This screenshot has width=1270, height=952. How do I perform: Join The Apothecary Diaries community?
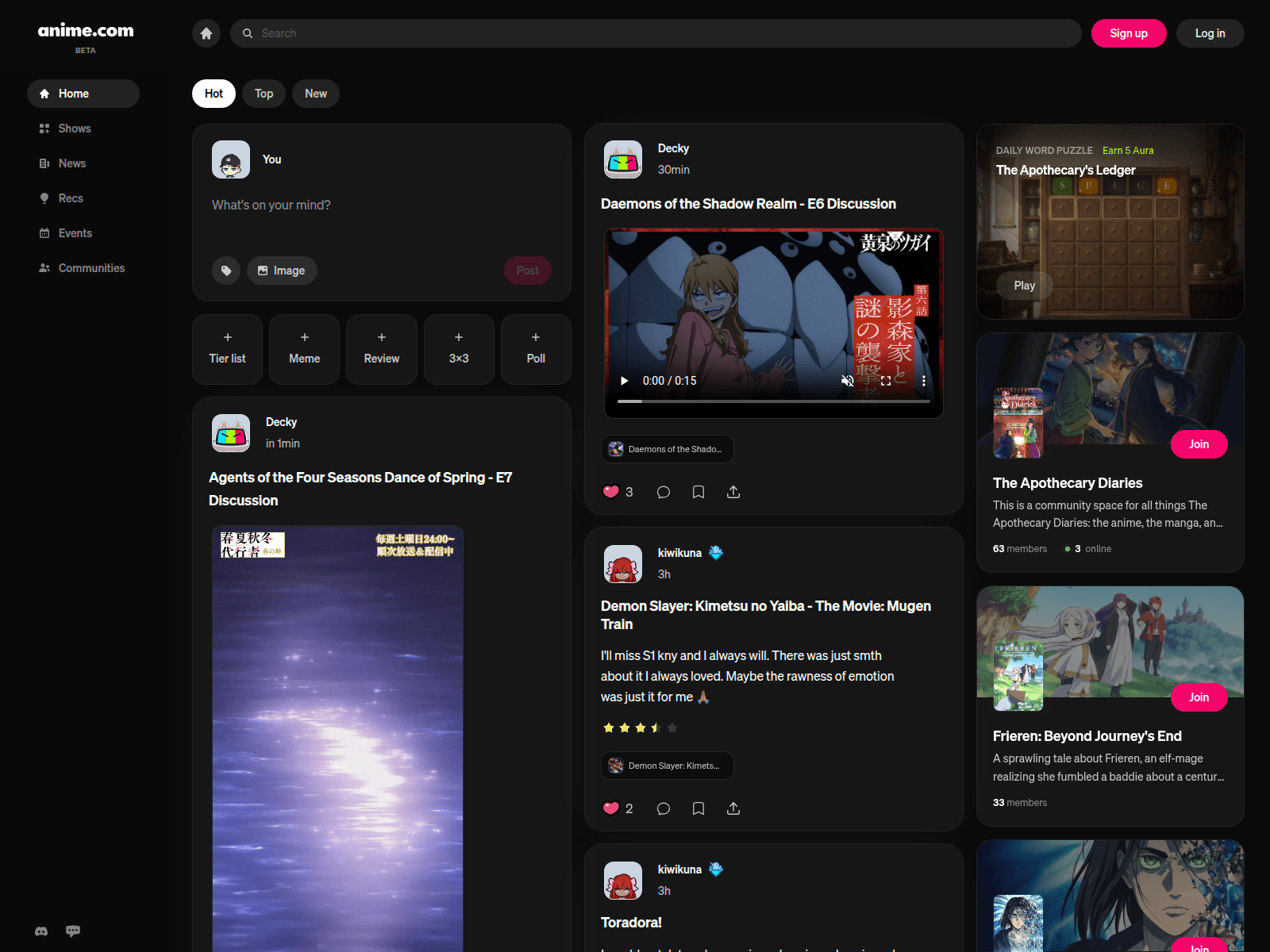tap(1199, 444)
